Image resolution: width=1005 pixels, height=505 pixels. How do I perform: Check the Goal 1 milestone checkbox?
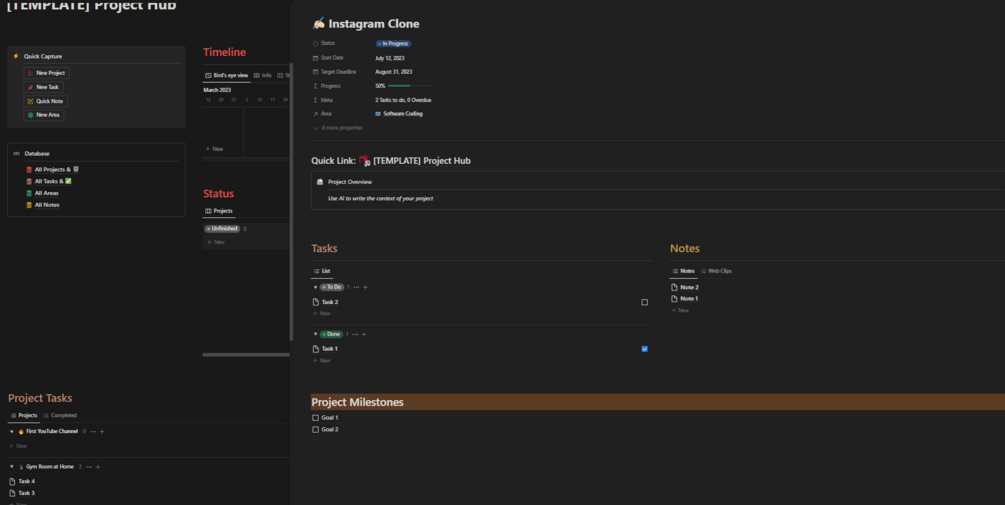click(315, 418)
